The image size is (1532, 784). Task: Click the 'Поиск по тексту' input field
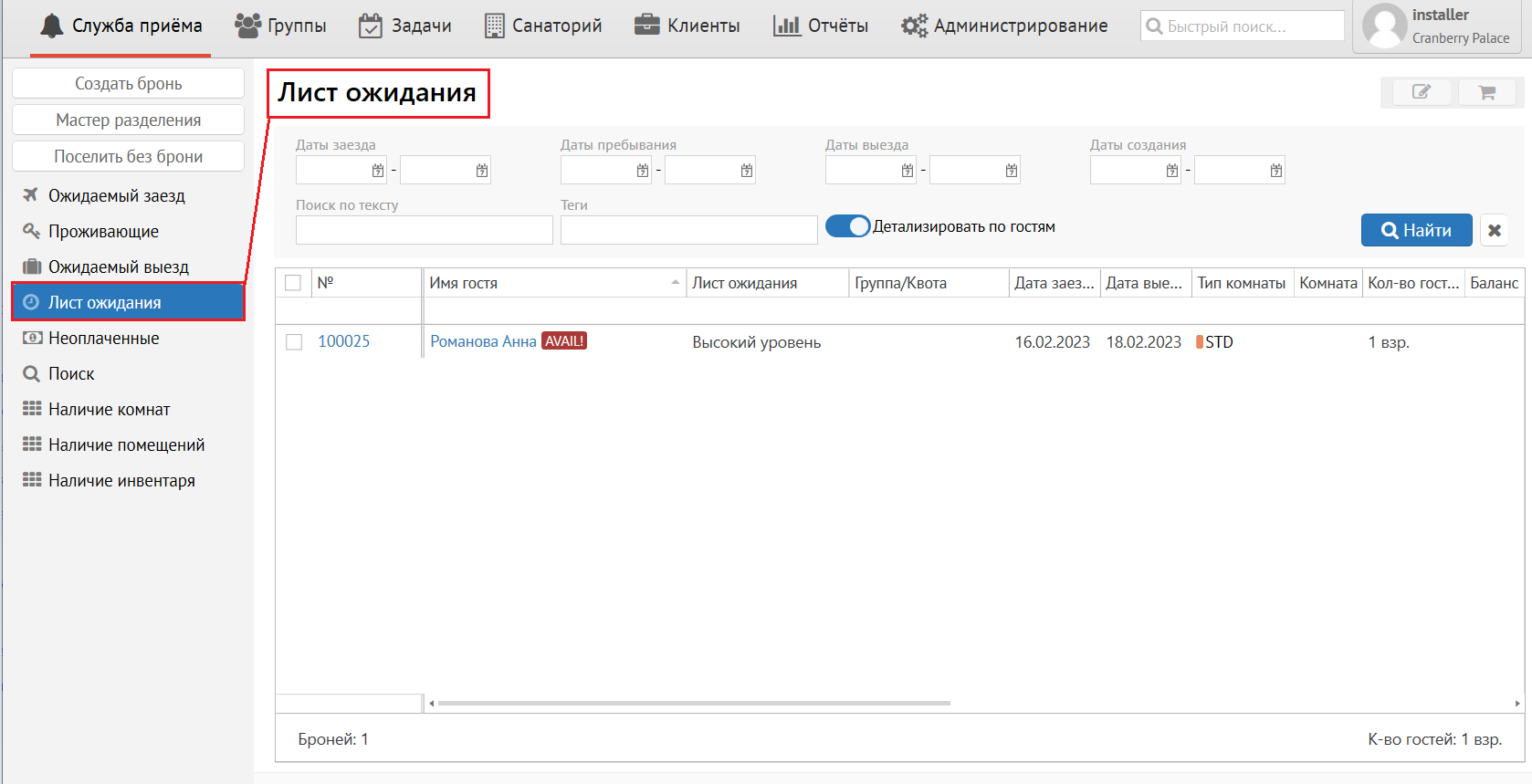coord(424,230)
